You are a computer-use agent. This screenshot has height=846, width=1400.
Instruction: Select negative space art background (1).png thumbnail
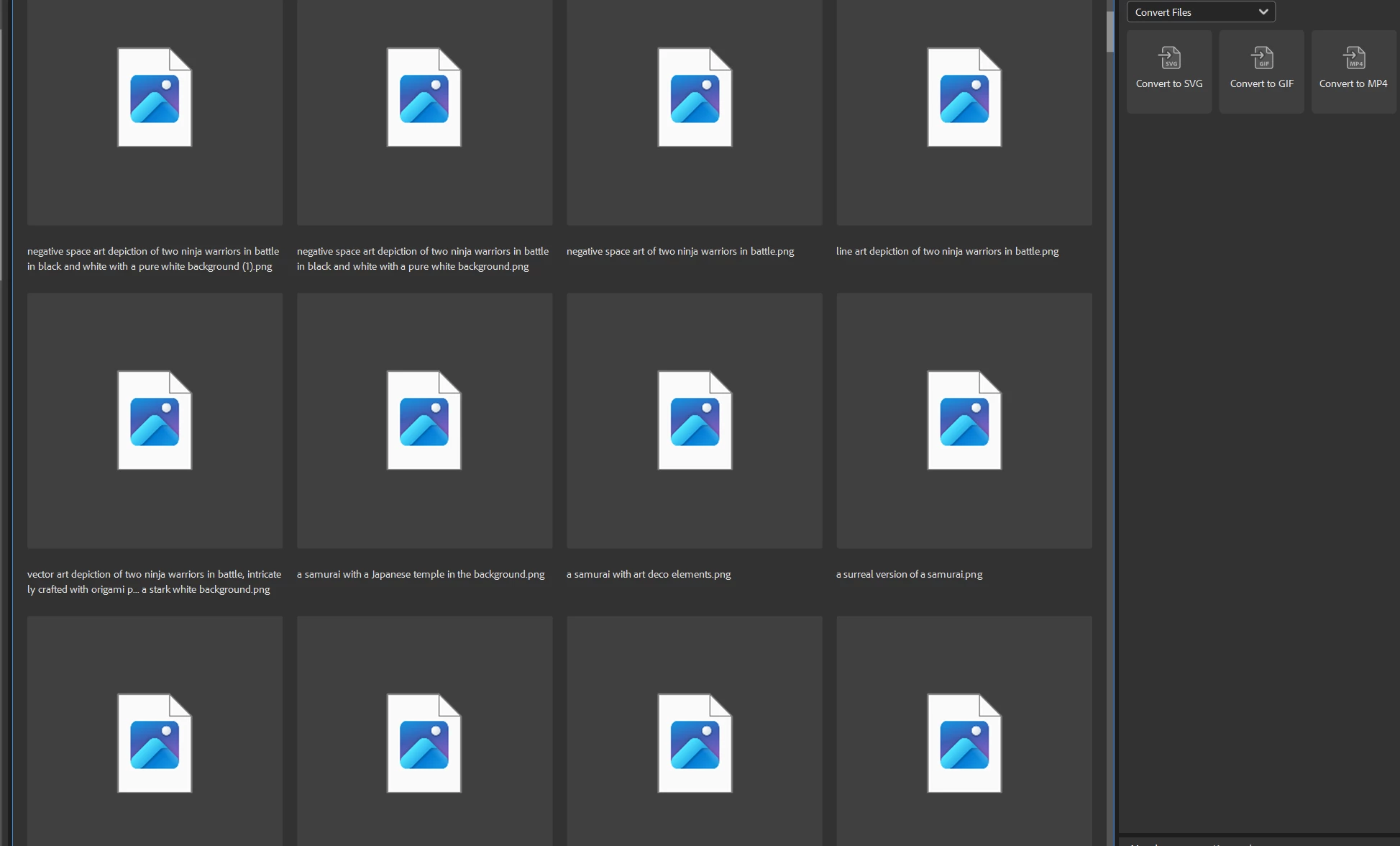(155, 98)
